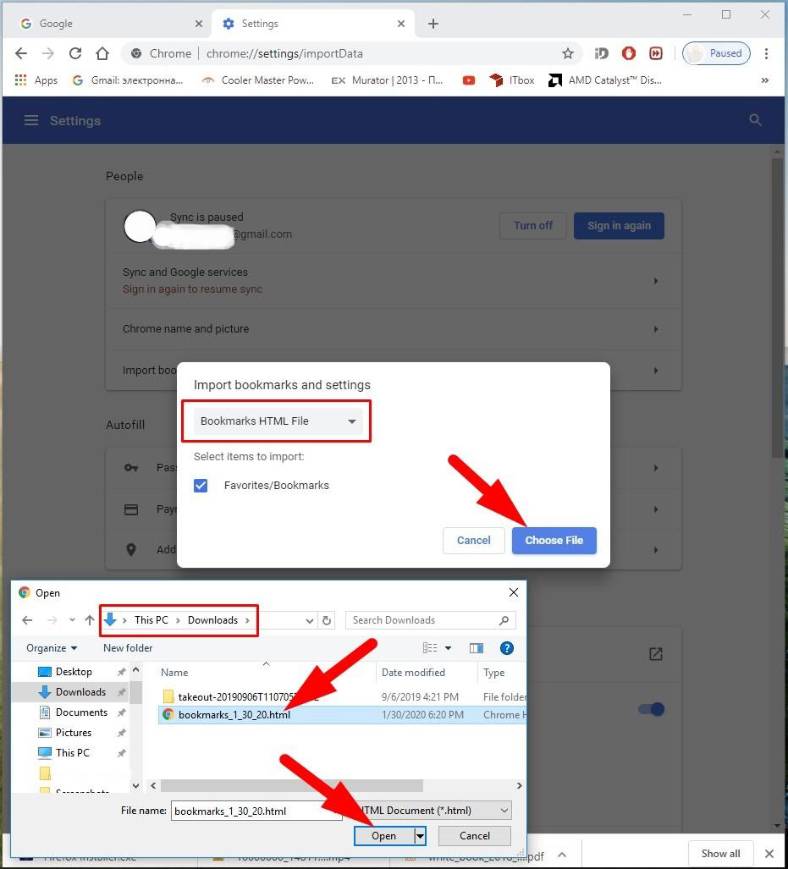Image resolution: width=788 pixels, height=869 pixels.
Task: Open the Chrome home page icon
Action: point(103,53)
